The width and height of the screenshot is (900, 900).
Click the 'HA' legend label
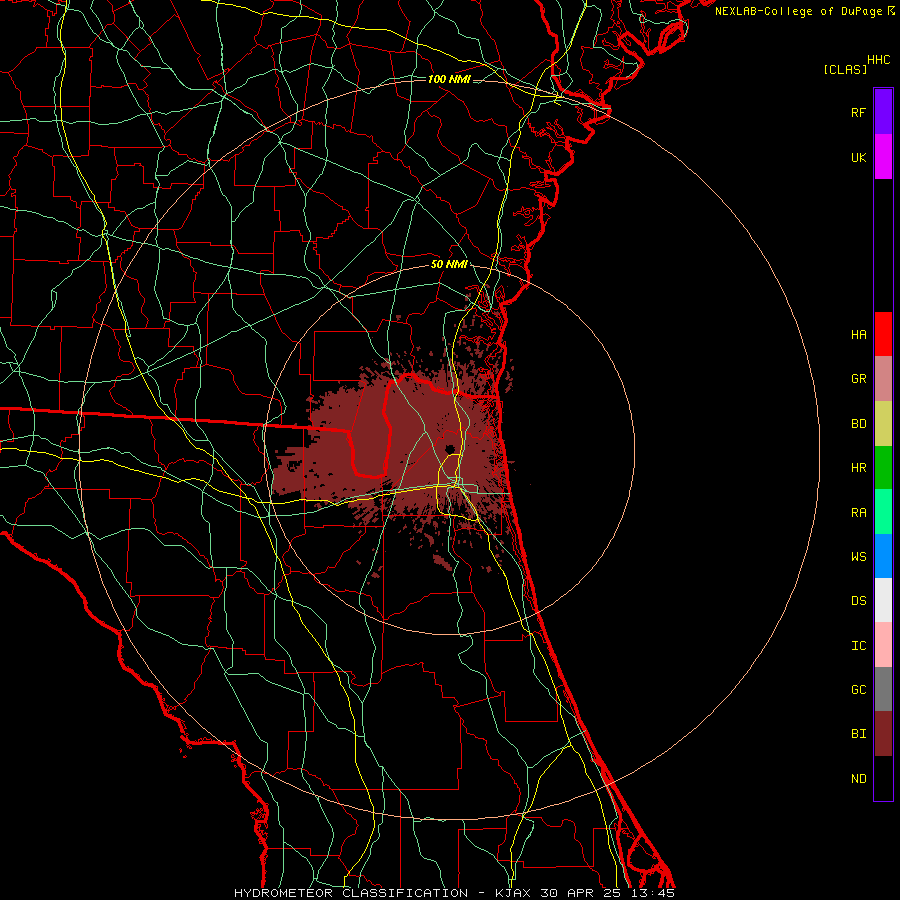coord(858,334)
